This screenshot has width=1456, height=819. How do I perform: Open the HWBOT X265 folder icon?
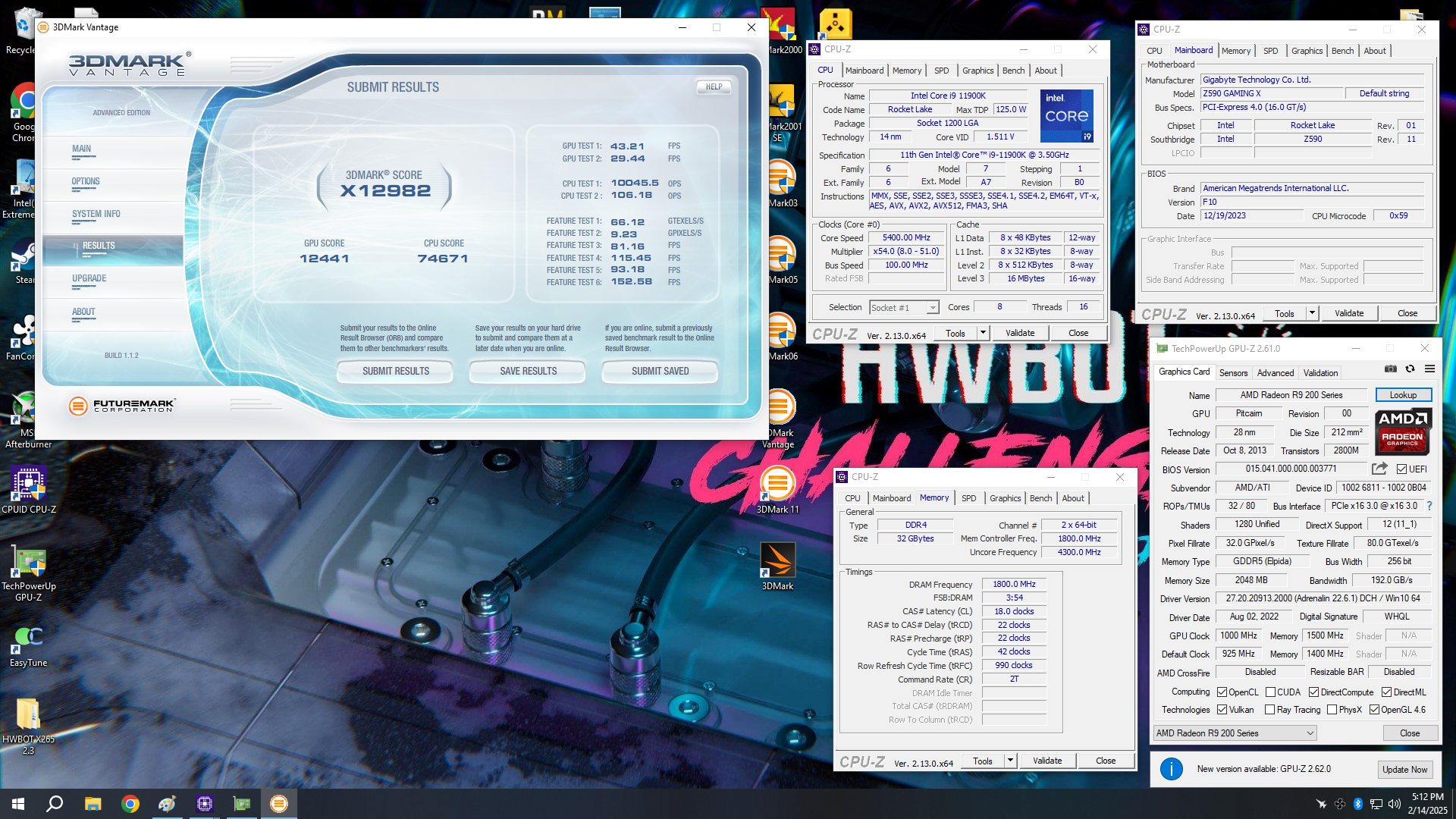(29, 726)
